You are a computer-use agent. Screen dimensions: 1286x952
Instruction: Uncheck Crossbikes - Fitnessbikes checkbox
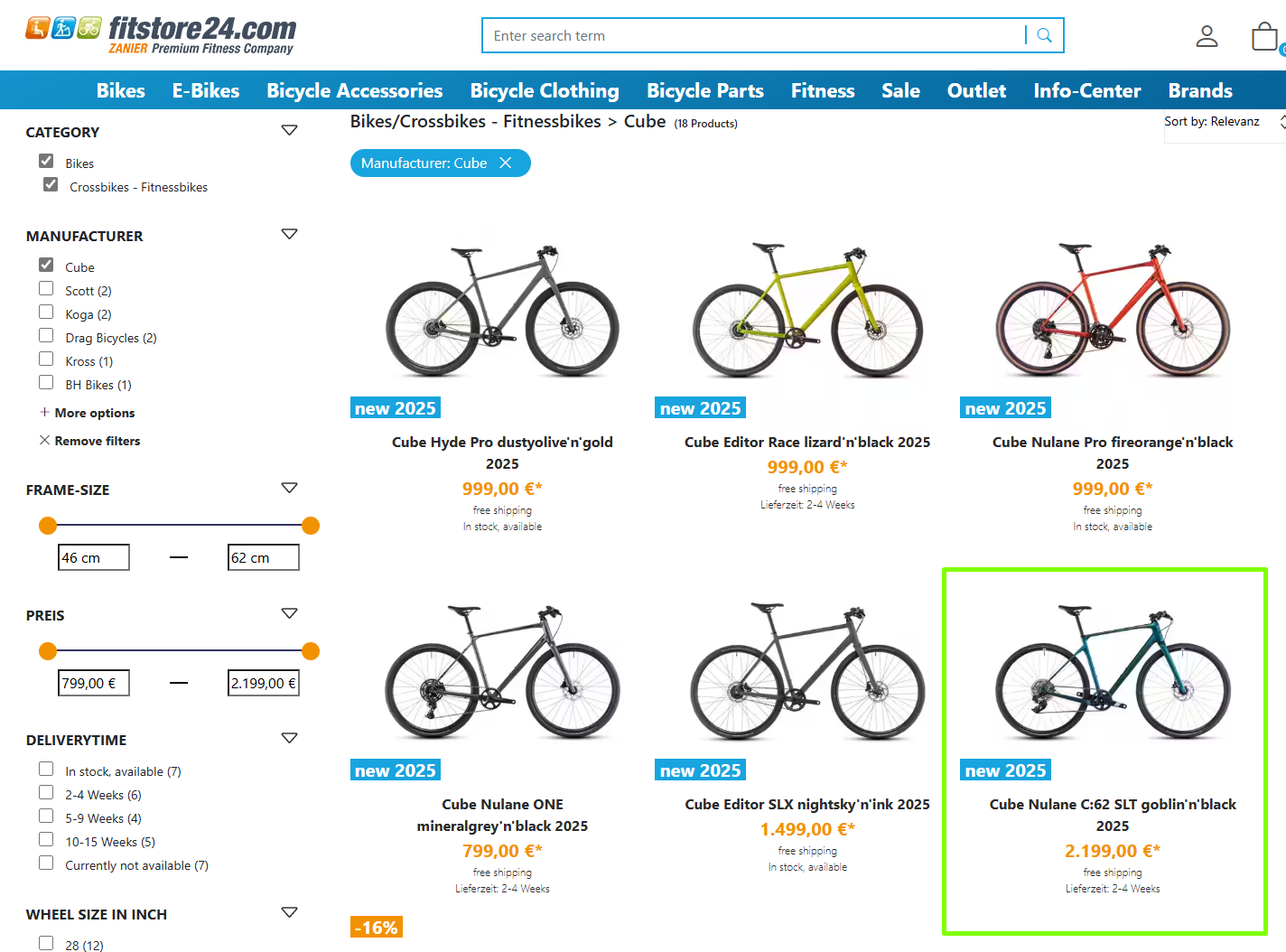click(51, 184)
